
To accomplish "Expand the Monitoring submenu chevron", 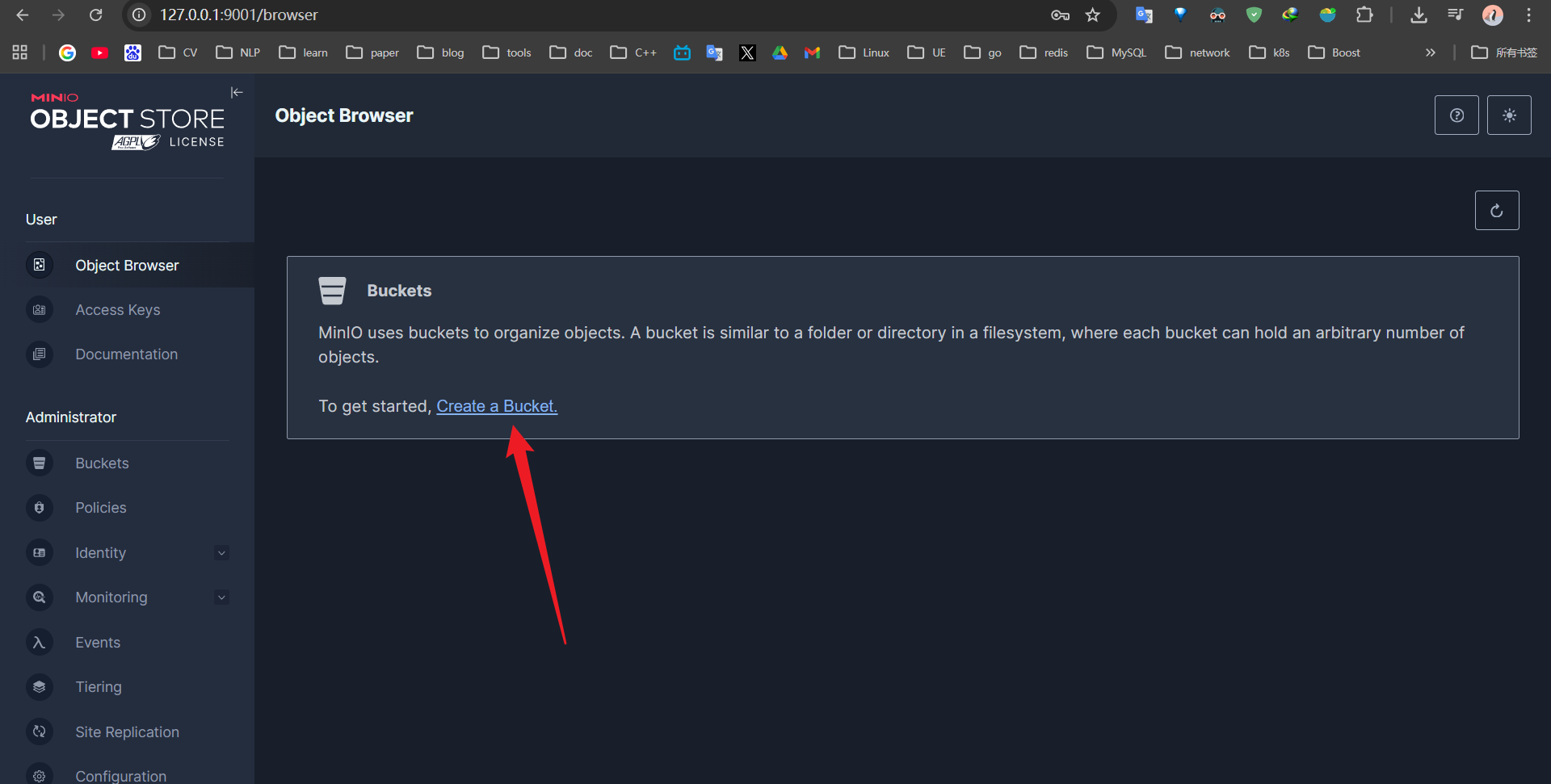I will point(221,597).
